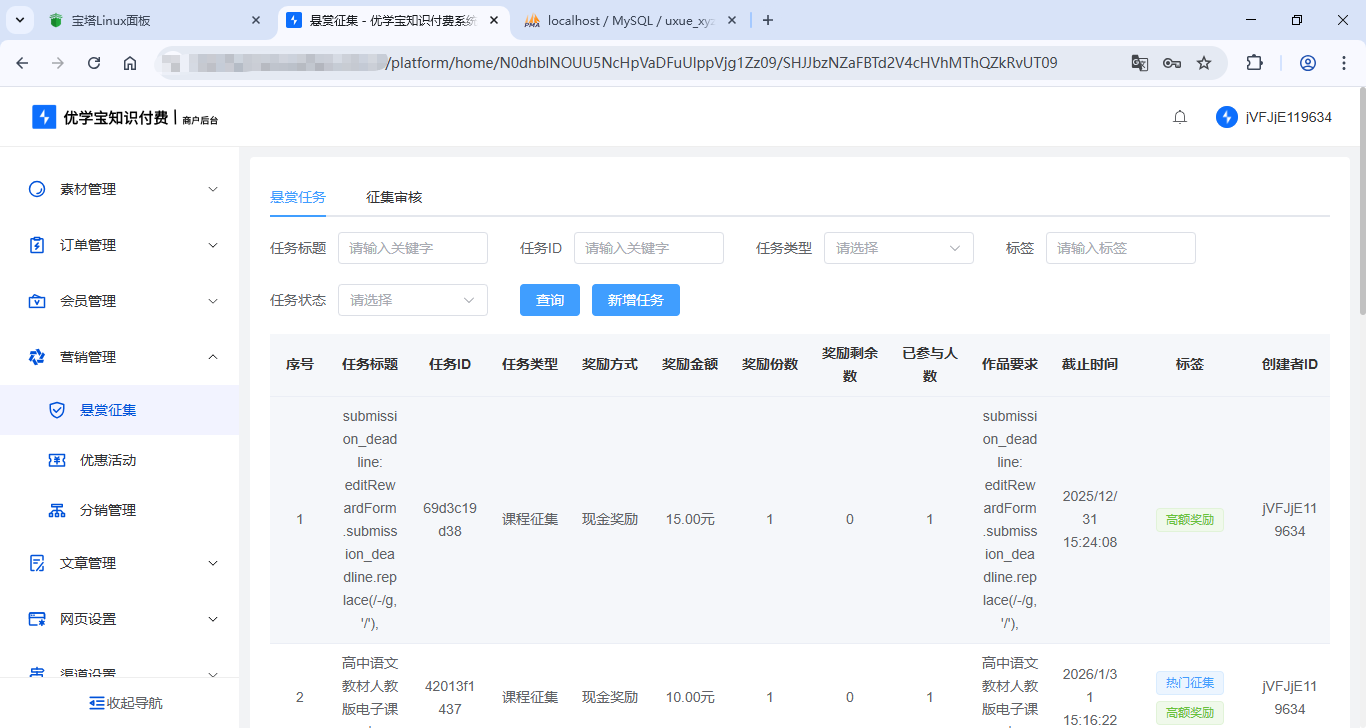Click the 查询 button
The image size is (1366, 728).
coord(550,300)
